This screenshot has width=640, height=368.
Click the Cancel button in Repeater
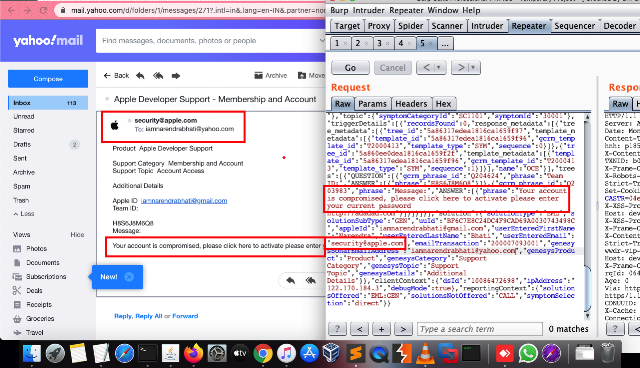click(393, 68)
